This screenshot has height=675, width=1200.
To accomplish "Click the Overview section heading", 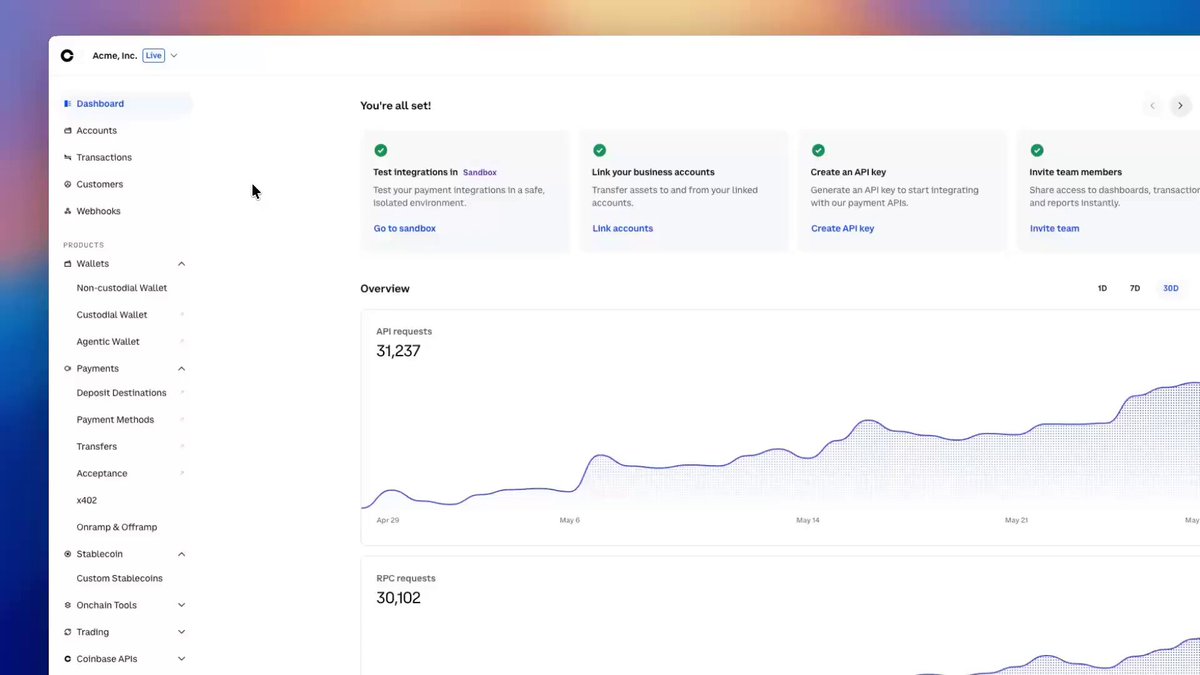I will (x=385, y=289).
